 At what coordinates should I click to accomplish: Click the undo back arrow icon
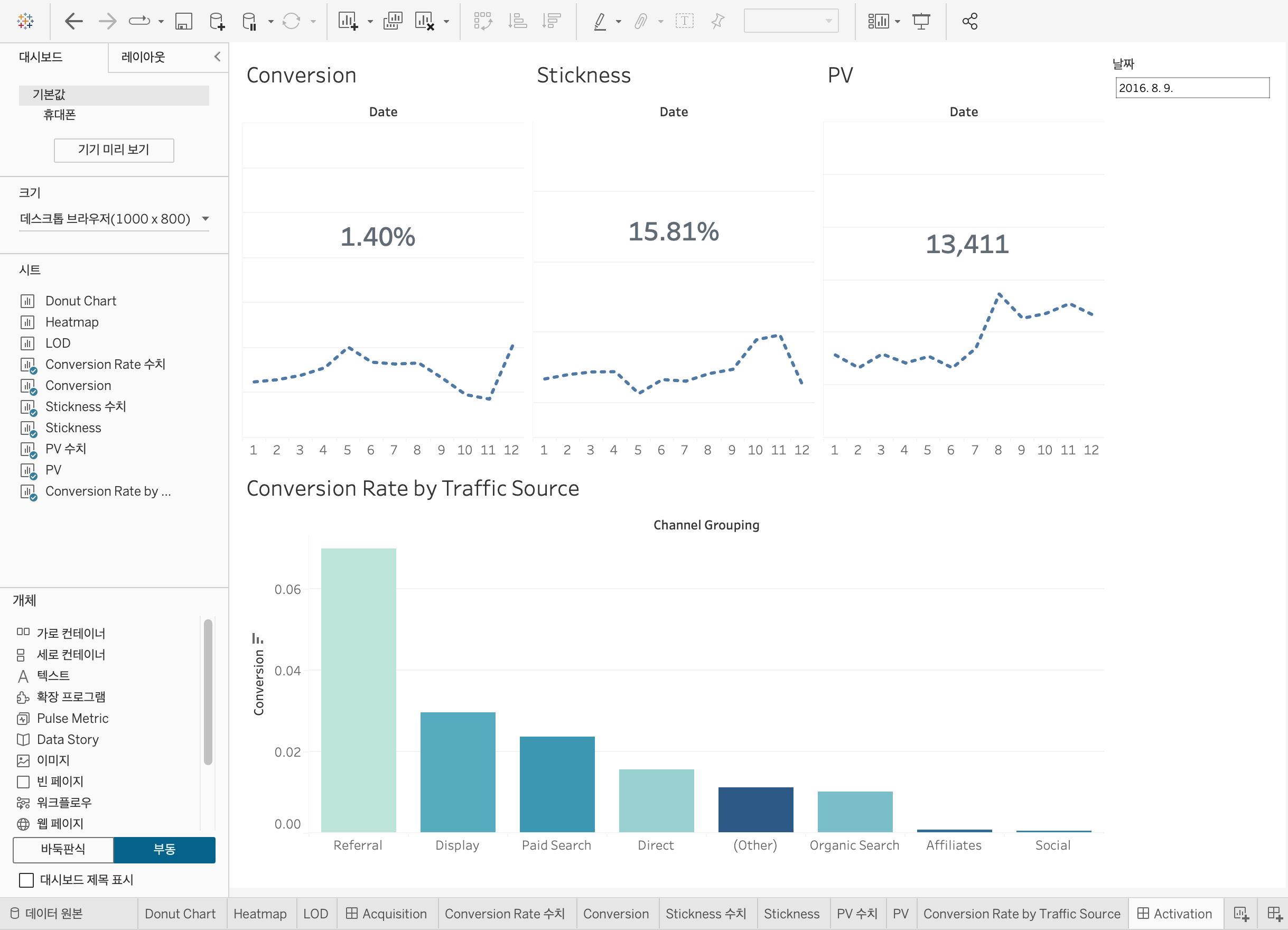click(74, 22)
